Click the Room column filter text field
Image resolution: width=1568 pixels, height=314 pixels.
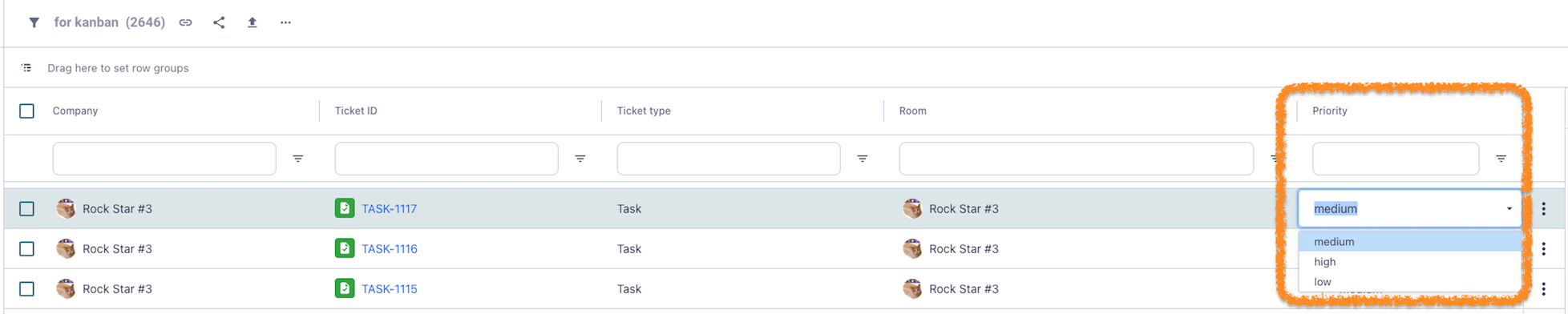click(1076, 159)
